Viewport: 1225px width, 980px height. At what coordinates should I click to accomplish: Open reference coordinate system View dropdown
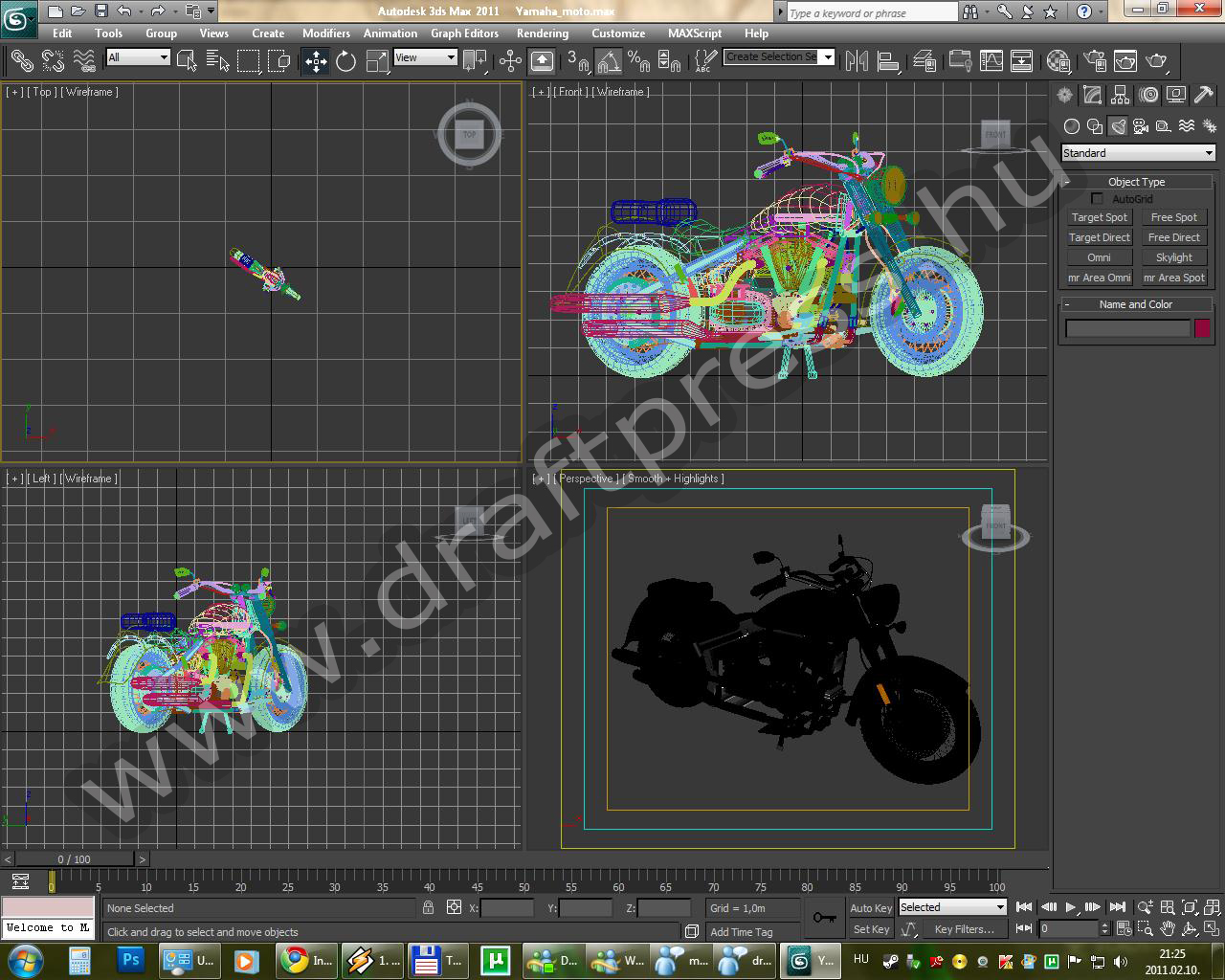(425, 57)
